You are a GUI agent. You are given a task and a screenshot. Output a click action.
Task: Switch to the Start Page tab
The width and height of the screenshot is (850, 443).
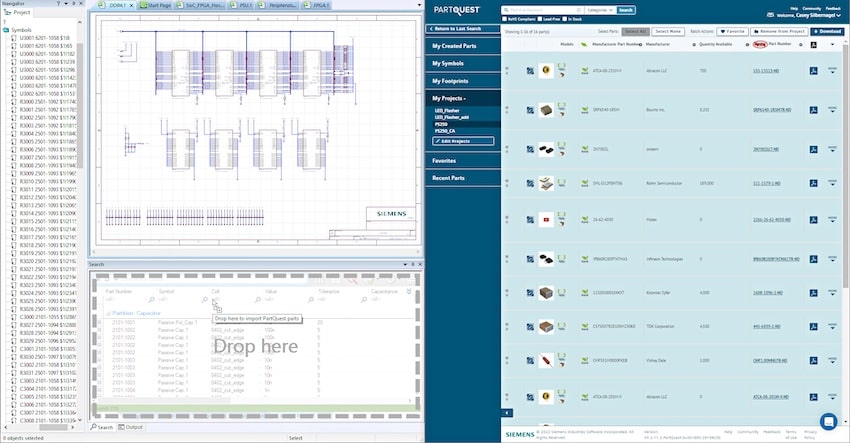coord(156,5)
